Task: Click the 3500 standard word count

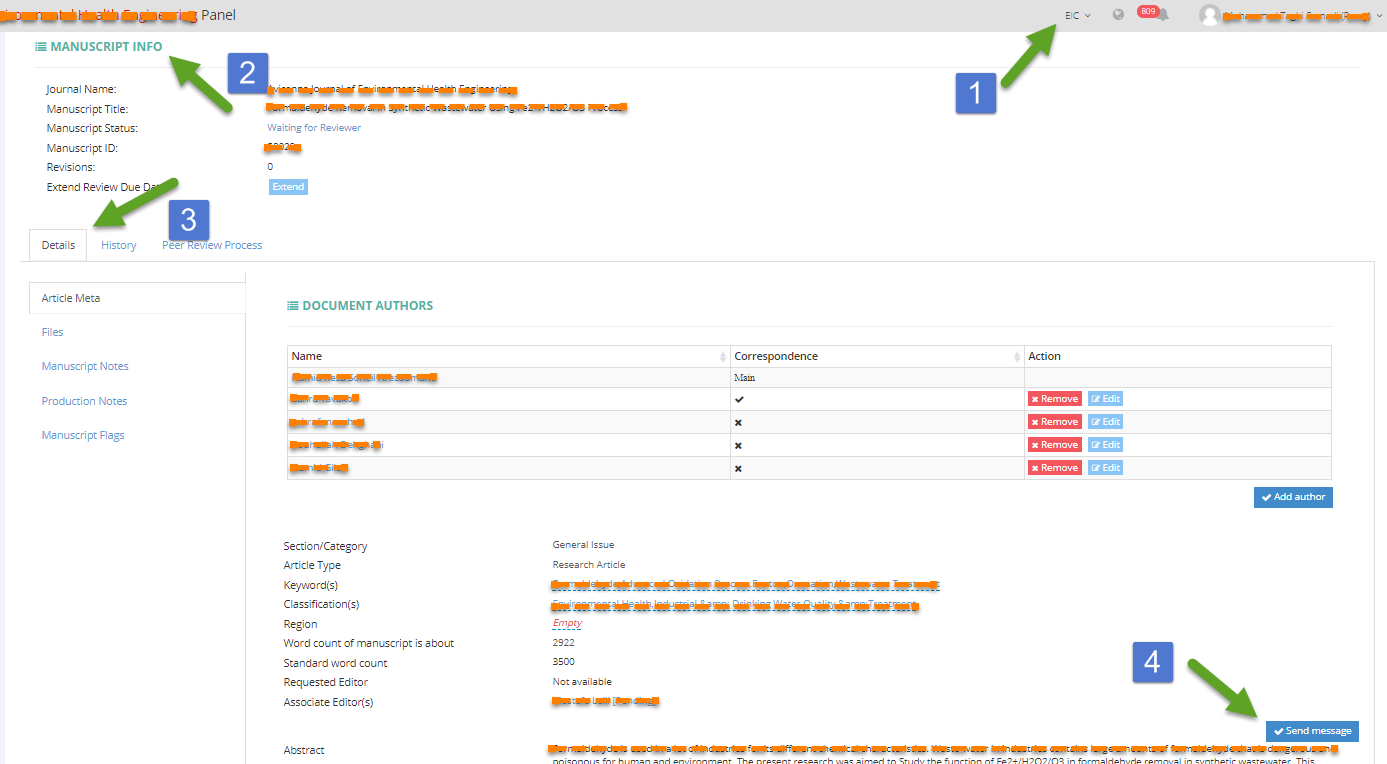Action: click(563, 662)
